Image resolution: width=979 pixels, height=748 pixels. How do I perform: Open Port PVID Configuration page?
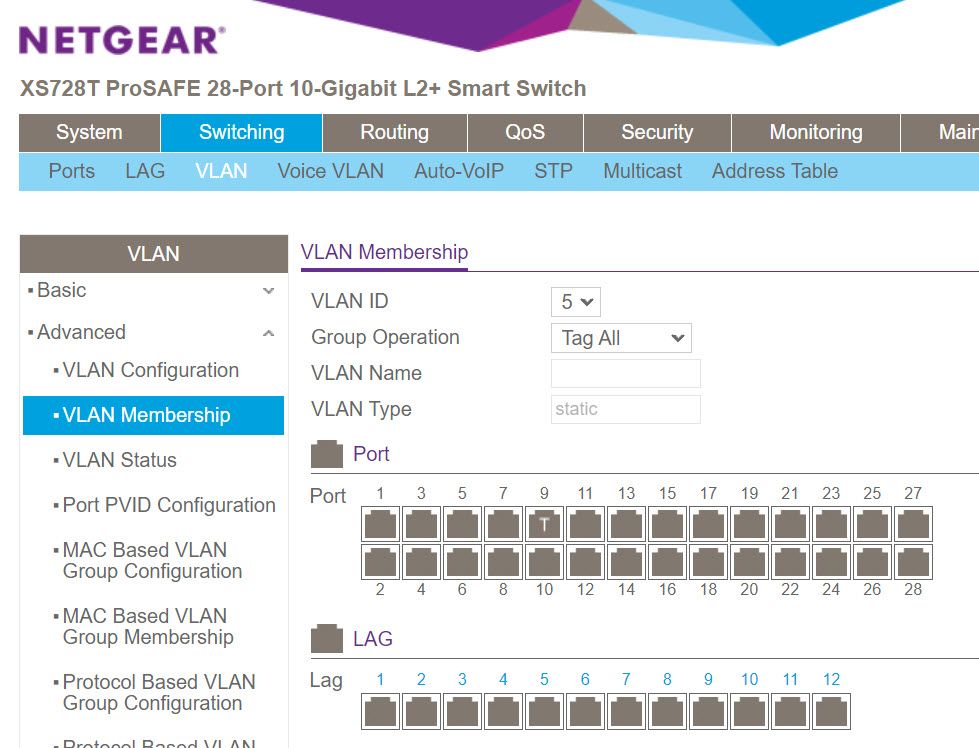pos(170,505)
